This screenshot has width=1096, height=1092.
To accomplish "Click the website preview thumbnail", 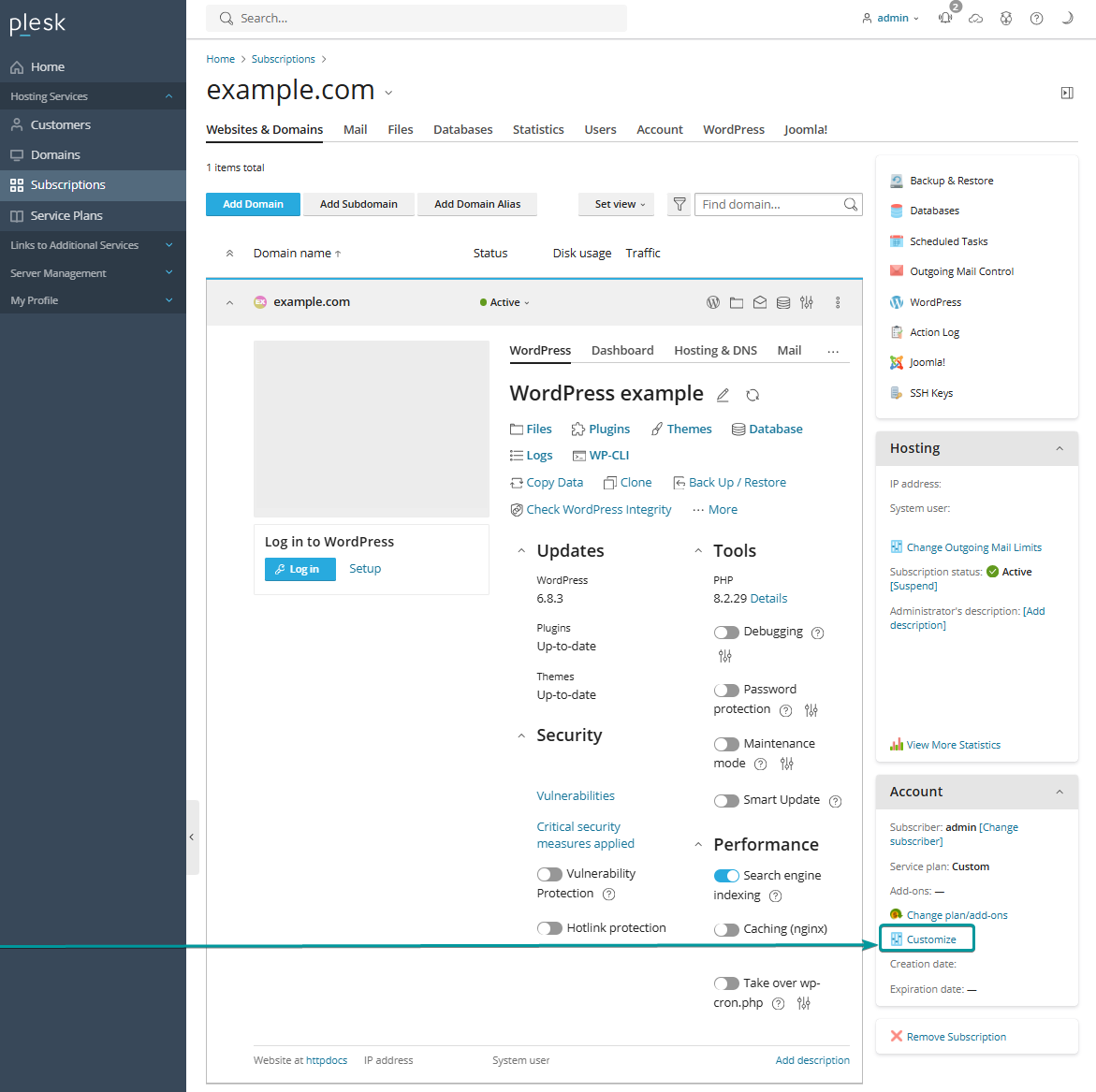I will point(372,429).
